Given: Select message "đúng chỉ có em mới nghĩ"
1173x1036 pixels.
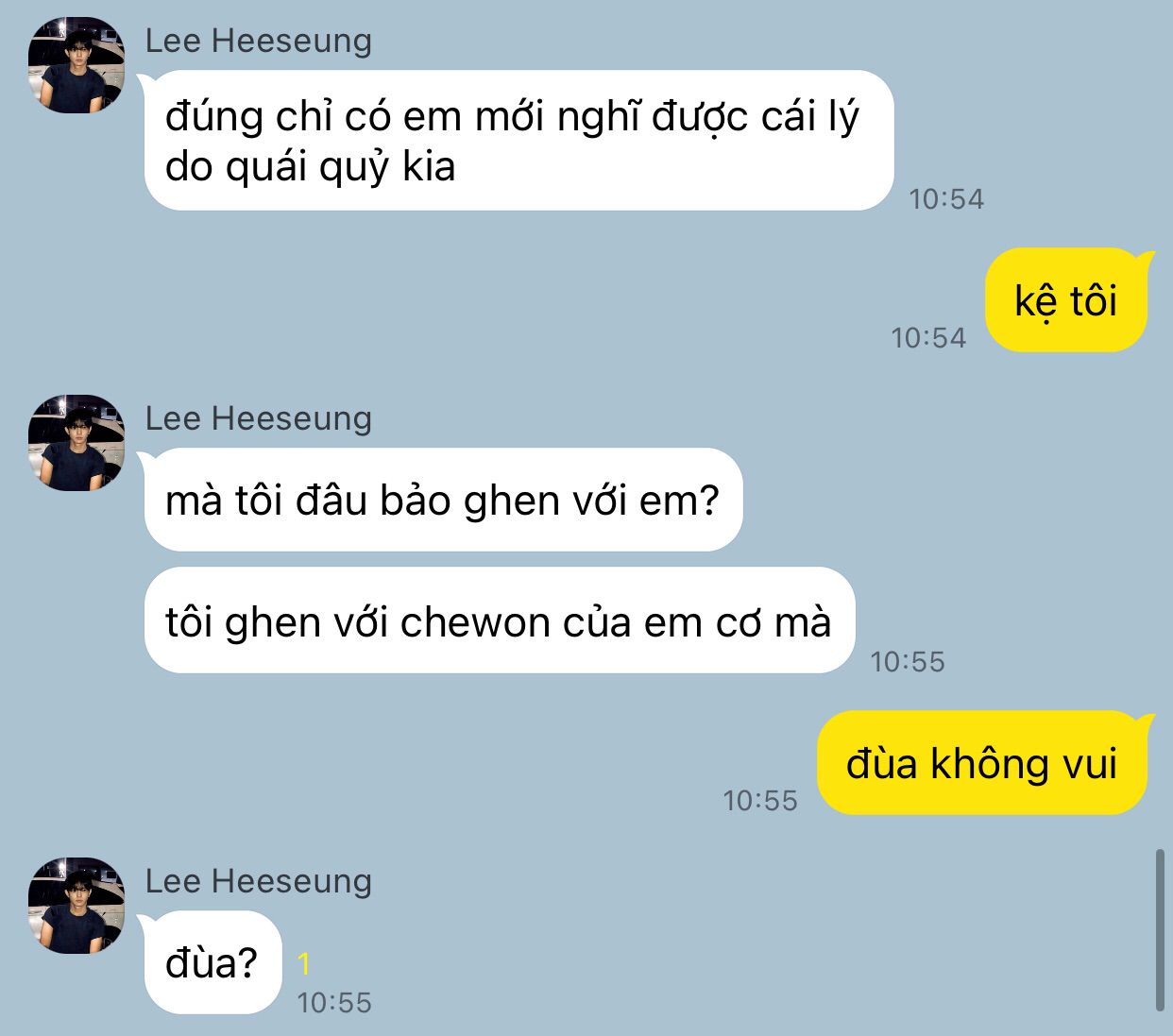Looking at the screenshot, I should tap(518, 141).
